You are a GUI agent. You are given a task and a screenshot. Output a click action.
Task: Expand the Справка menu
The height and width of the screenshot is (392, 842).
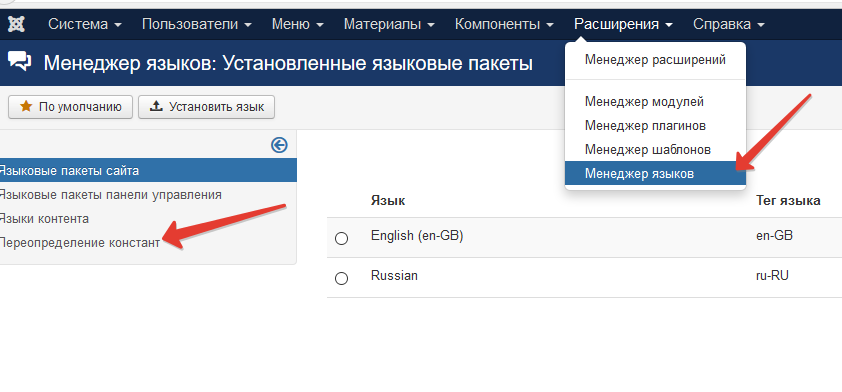729,24
